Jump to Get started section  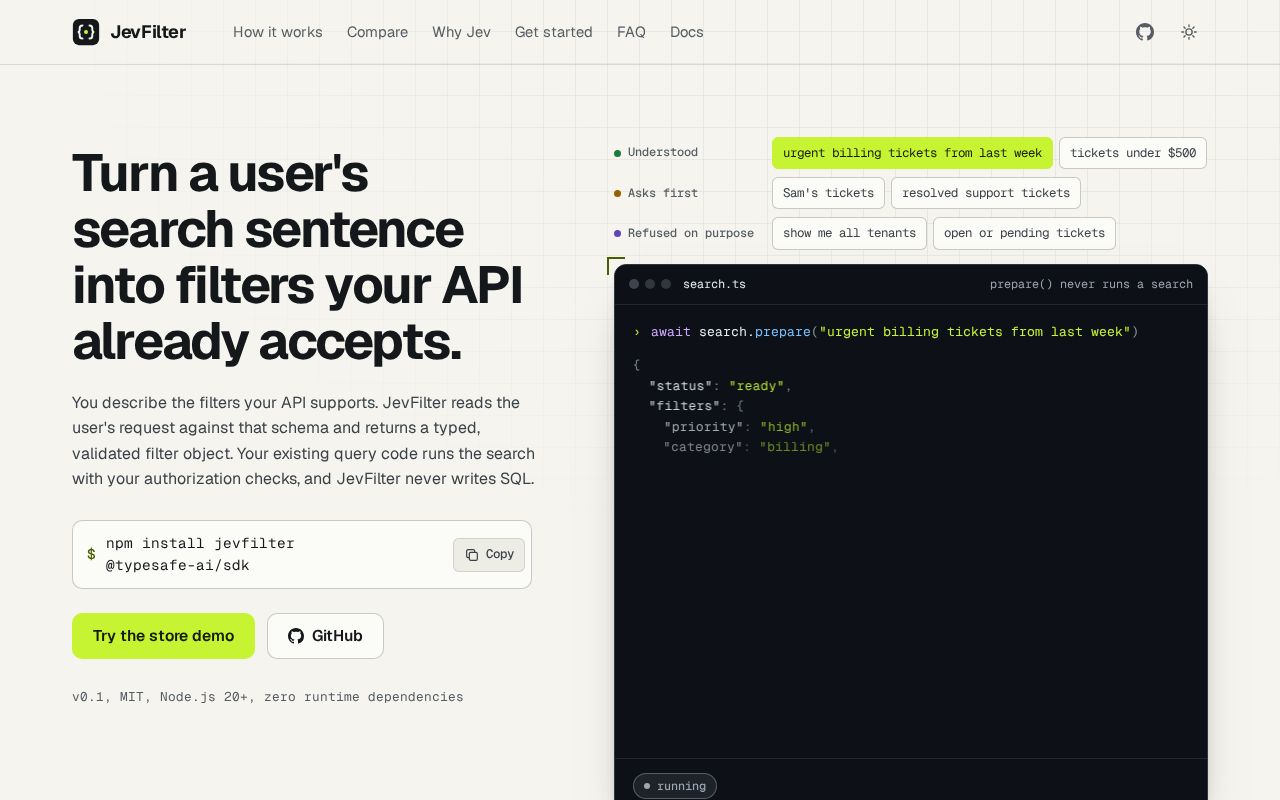(x=554, y=32)
